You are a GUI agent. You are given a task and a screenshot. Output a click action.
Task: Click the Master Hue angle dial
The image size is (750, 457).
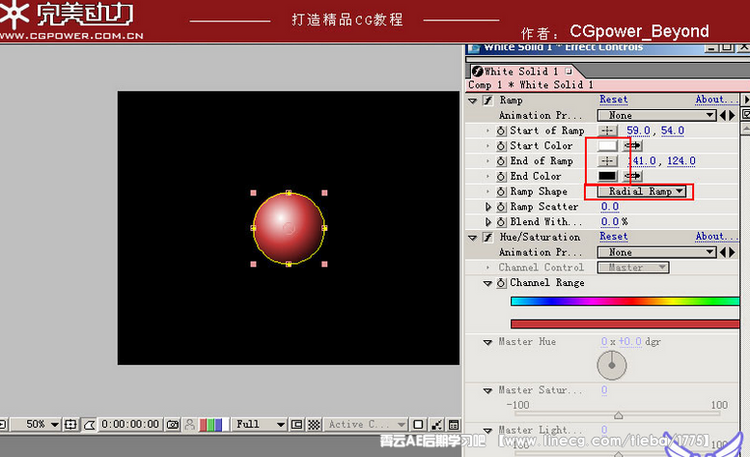[612, 366]
